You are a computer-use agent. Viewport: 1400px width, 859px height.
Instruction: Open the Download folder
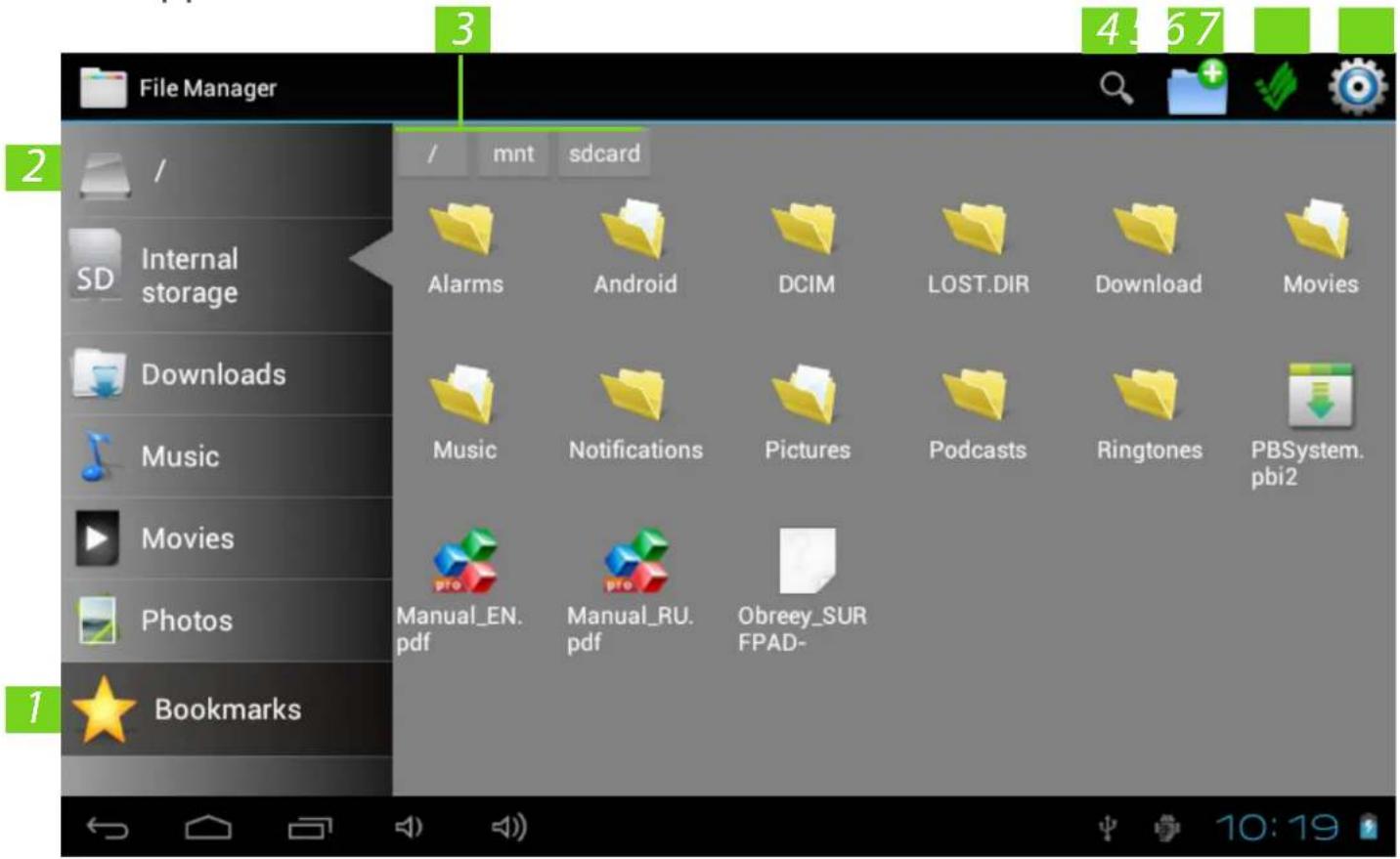1148,247
